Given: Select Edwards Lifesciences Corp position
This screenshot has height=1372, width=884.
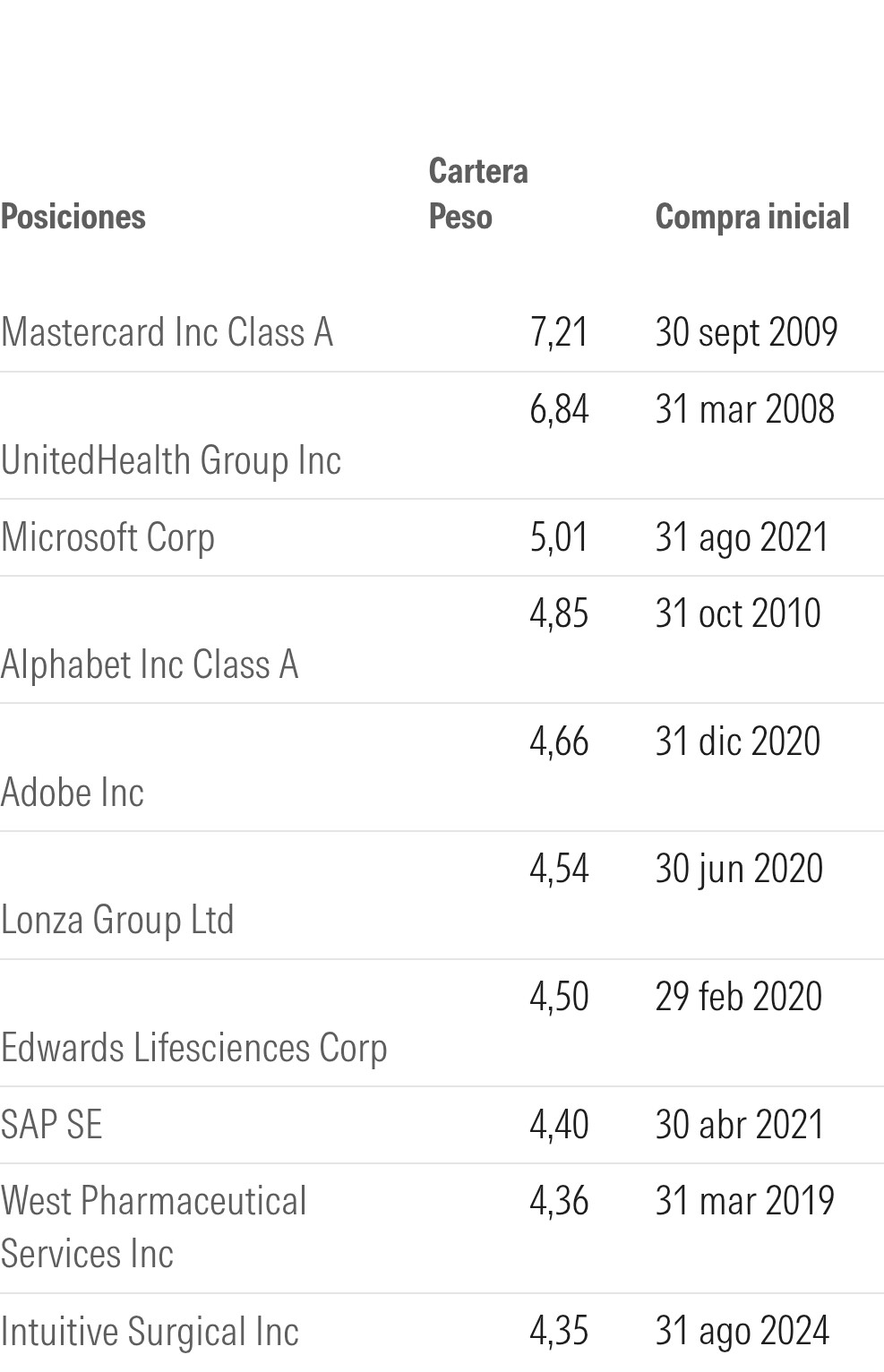Looking at the screenshot, I should pos(194,1048).
